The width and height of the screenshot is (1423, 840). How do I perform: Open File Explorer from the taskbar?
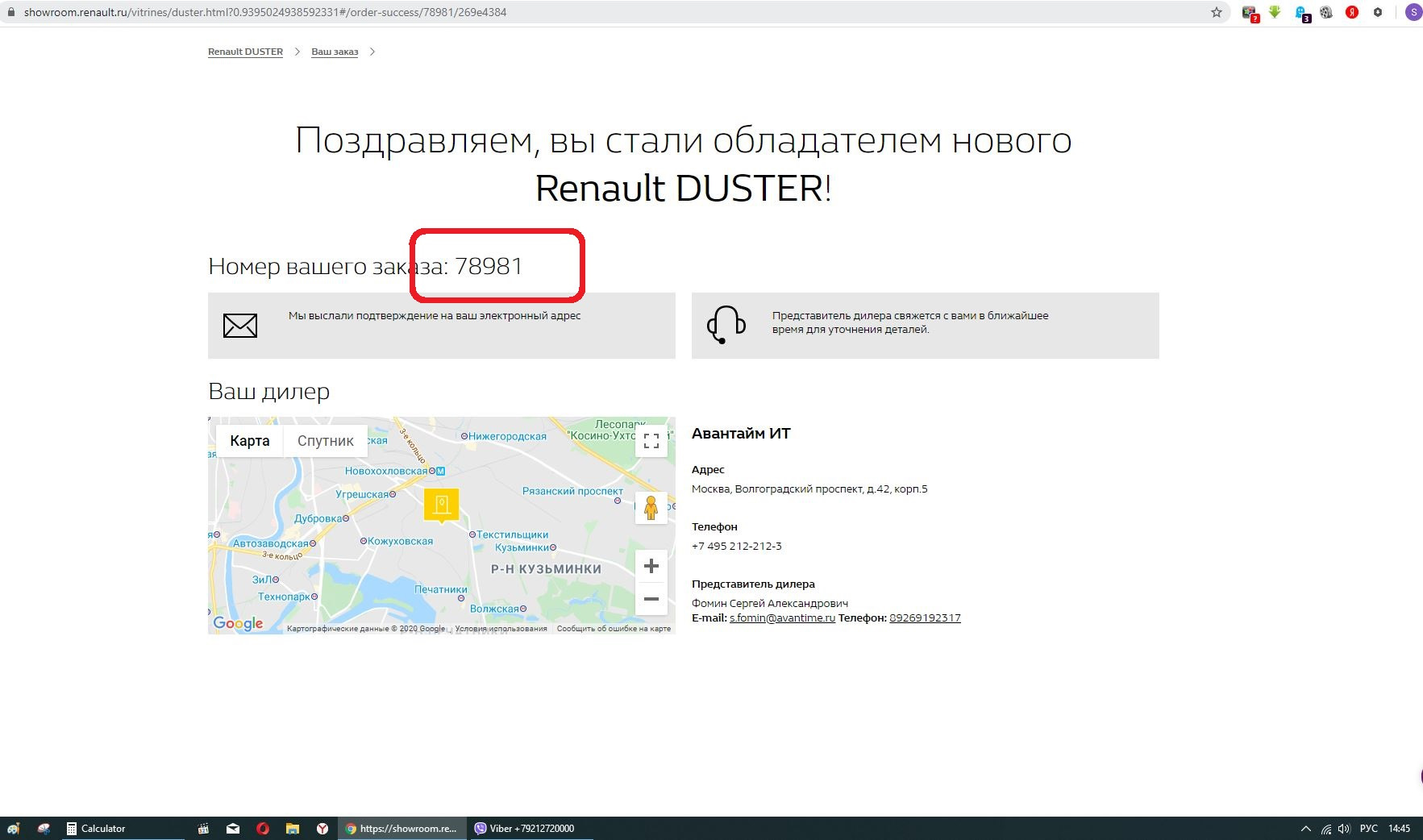293,829
